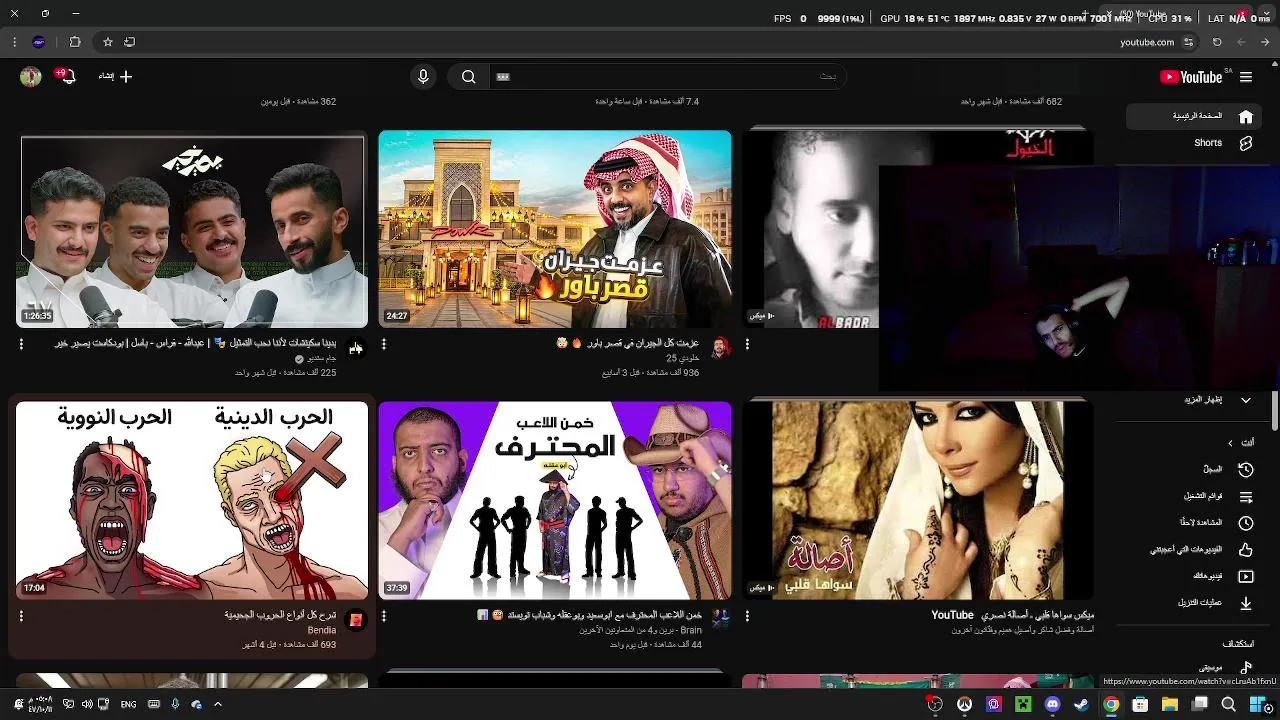Open the Bendila channel avatar

355,620
